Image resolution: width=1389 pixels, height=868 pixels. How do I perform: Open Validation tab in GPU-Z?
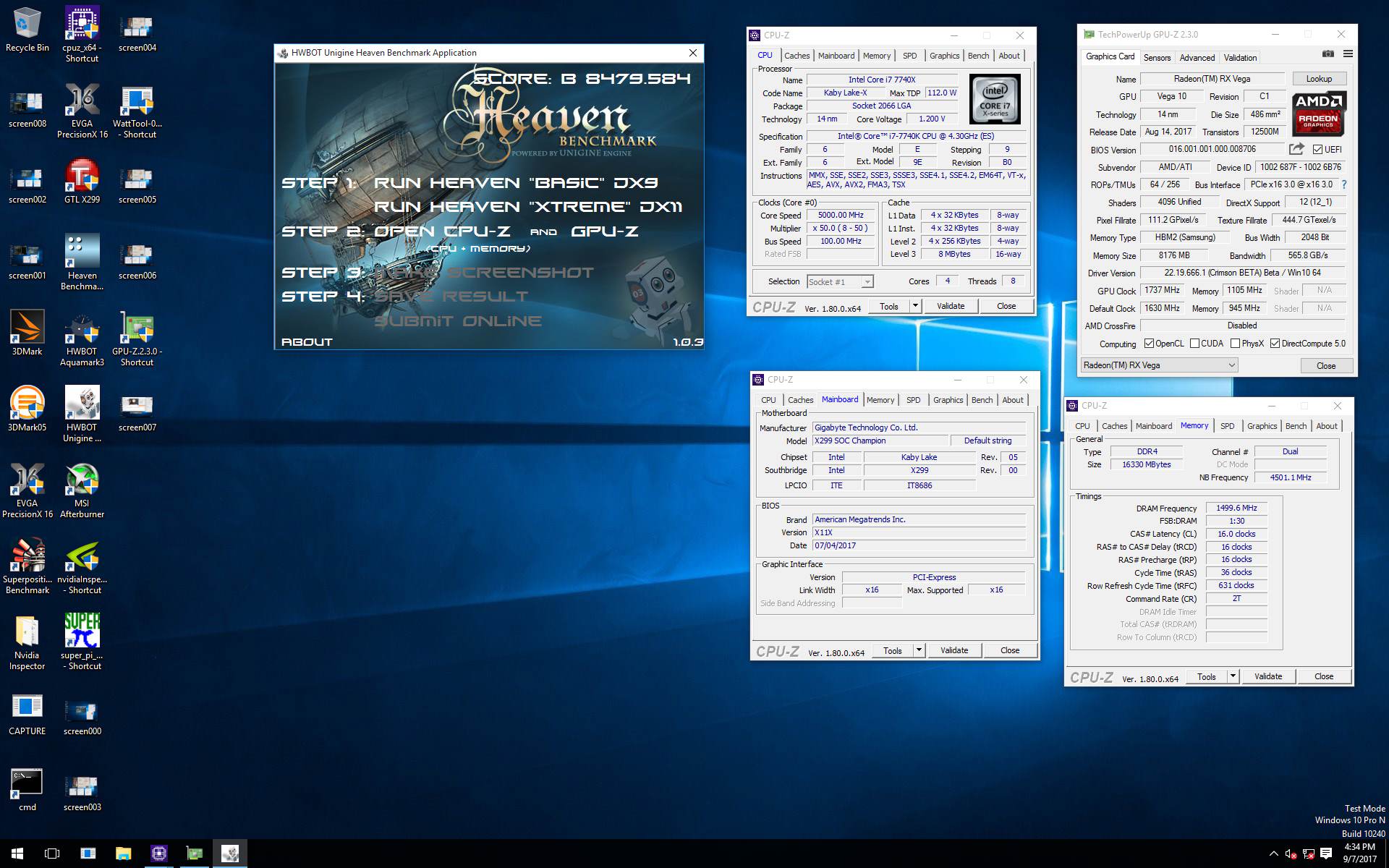tap(1240, 58)
